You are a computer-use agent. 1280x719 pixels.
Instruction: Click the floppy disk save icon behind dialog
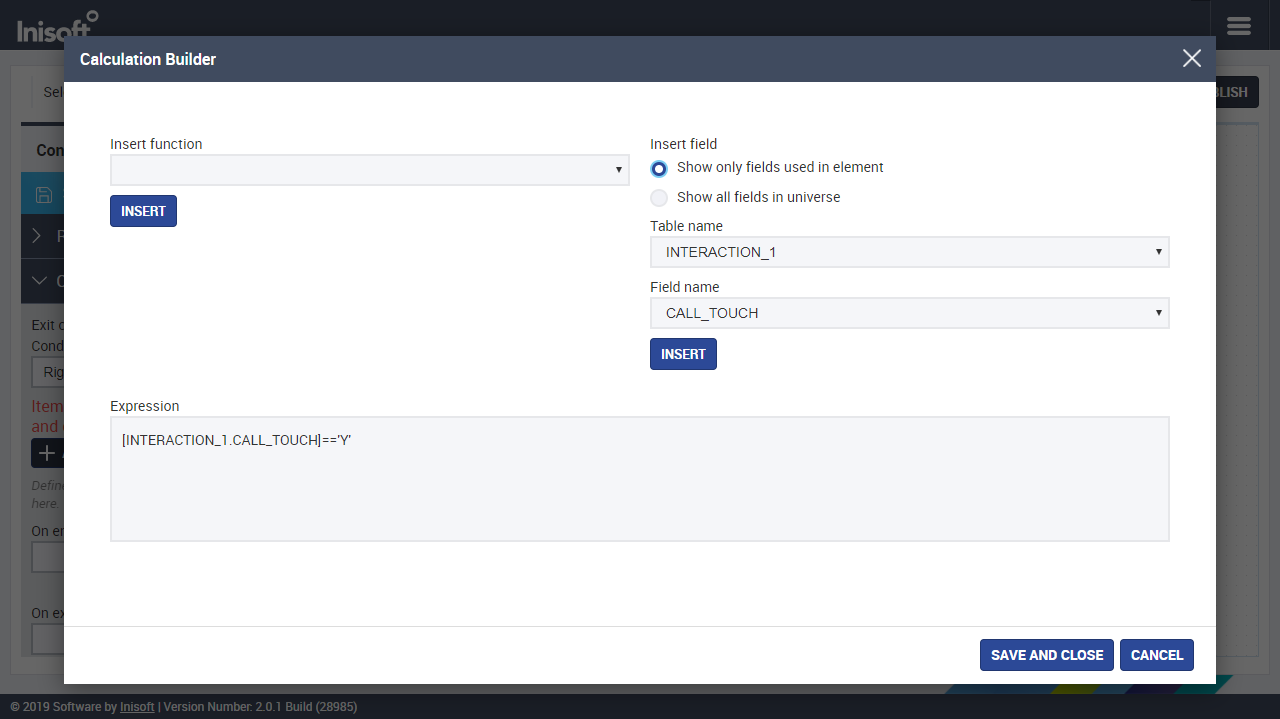pos(43,195)
